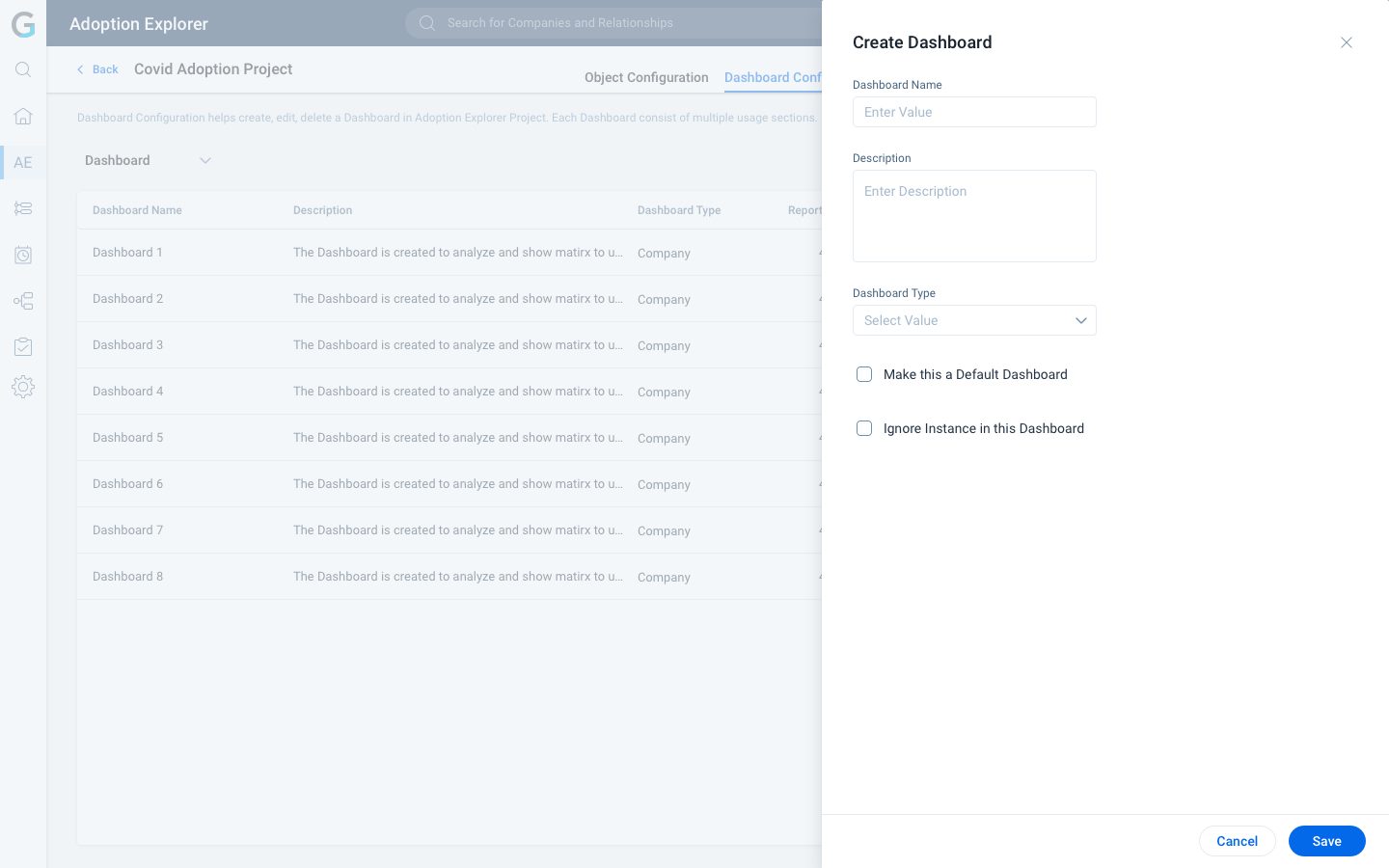Save the new dashboard
1389x868 pixels.
1327,841
